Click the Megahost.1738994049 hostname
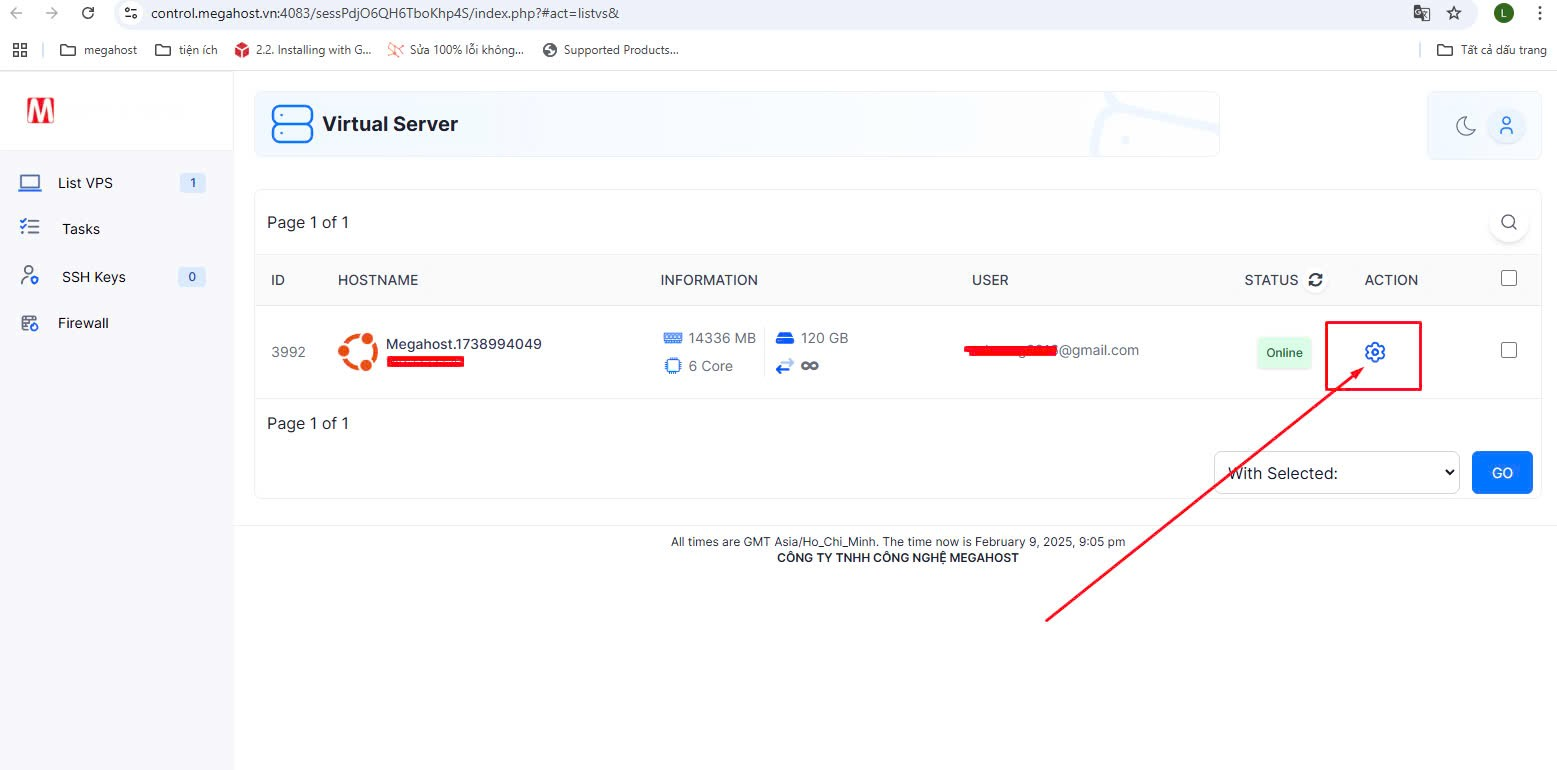Screen dimensions: 1557x770 click(x=463, y=344)
